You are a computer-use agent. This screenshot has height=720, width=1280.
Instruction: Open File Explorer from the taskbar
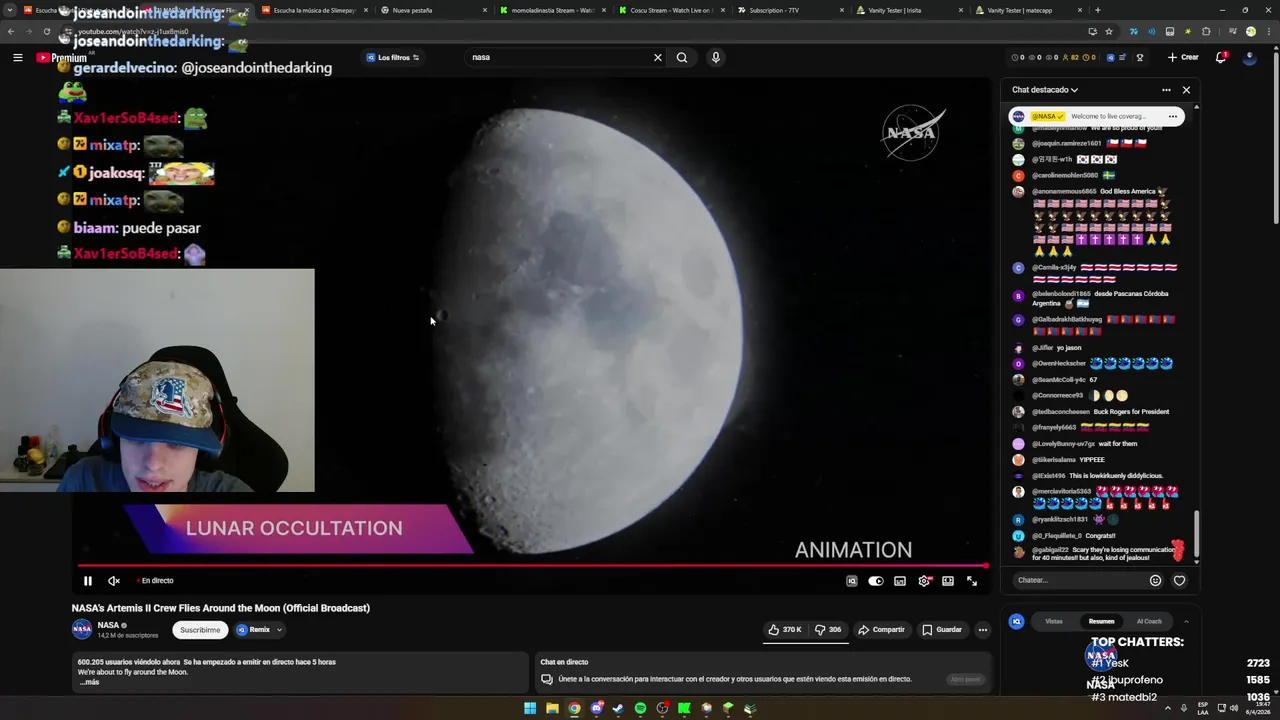point(552,709)
